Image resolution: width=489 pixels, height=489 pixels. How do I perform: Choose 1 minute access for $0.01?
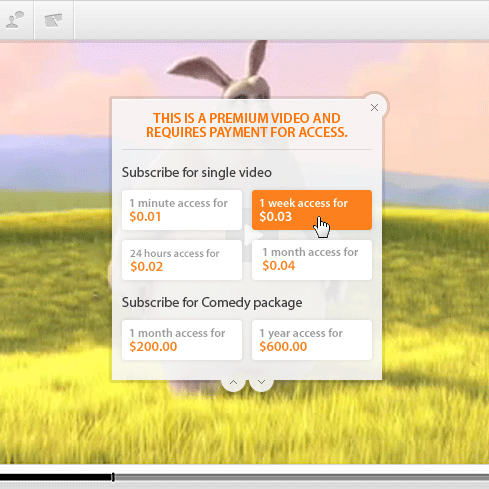(182, 210)
